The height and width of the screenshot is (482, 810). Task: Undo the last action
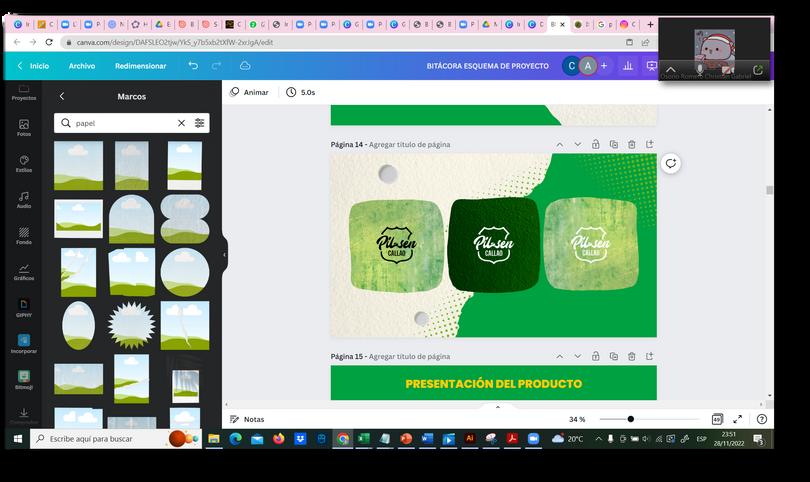193,66
